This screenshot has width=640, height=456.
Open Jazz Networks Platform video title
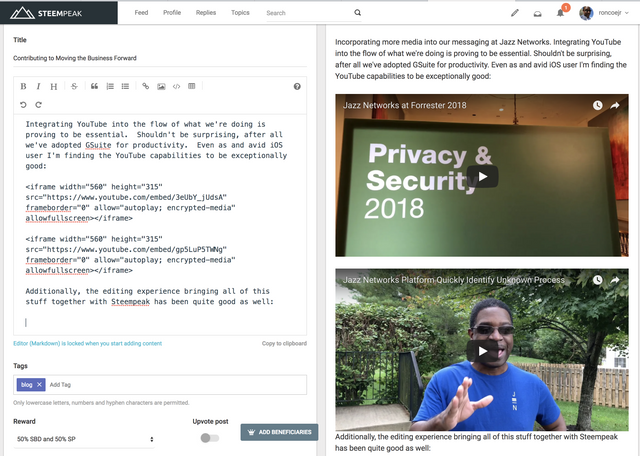[453, 280]
